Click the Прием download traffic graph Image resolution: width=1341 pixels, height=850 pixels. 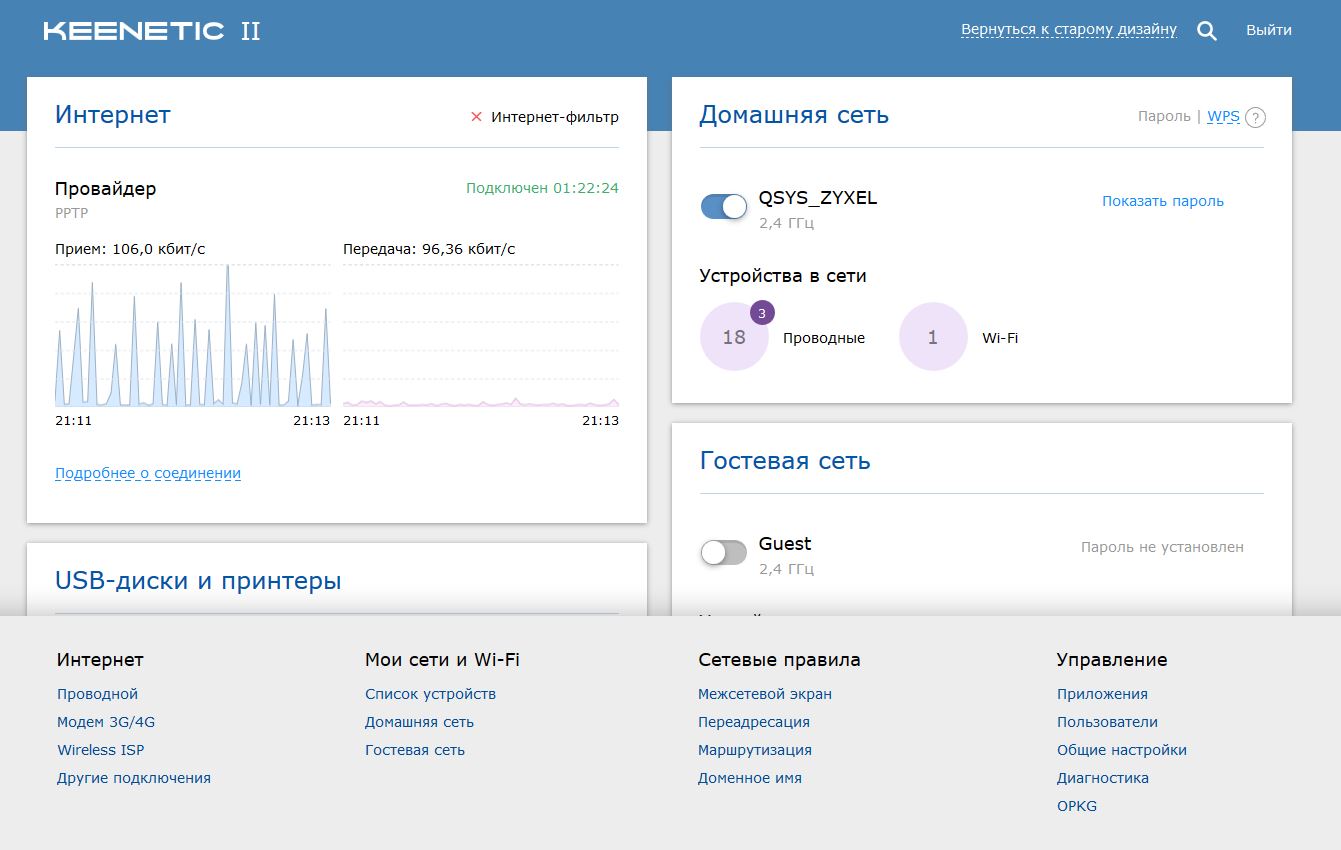[192, 335]
